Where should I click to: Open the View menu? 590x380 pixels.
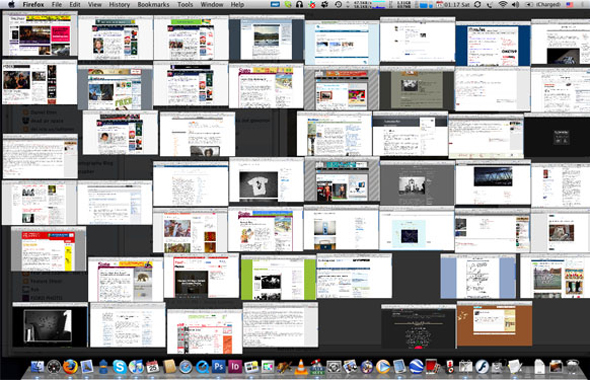coord(94,5)
